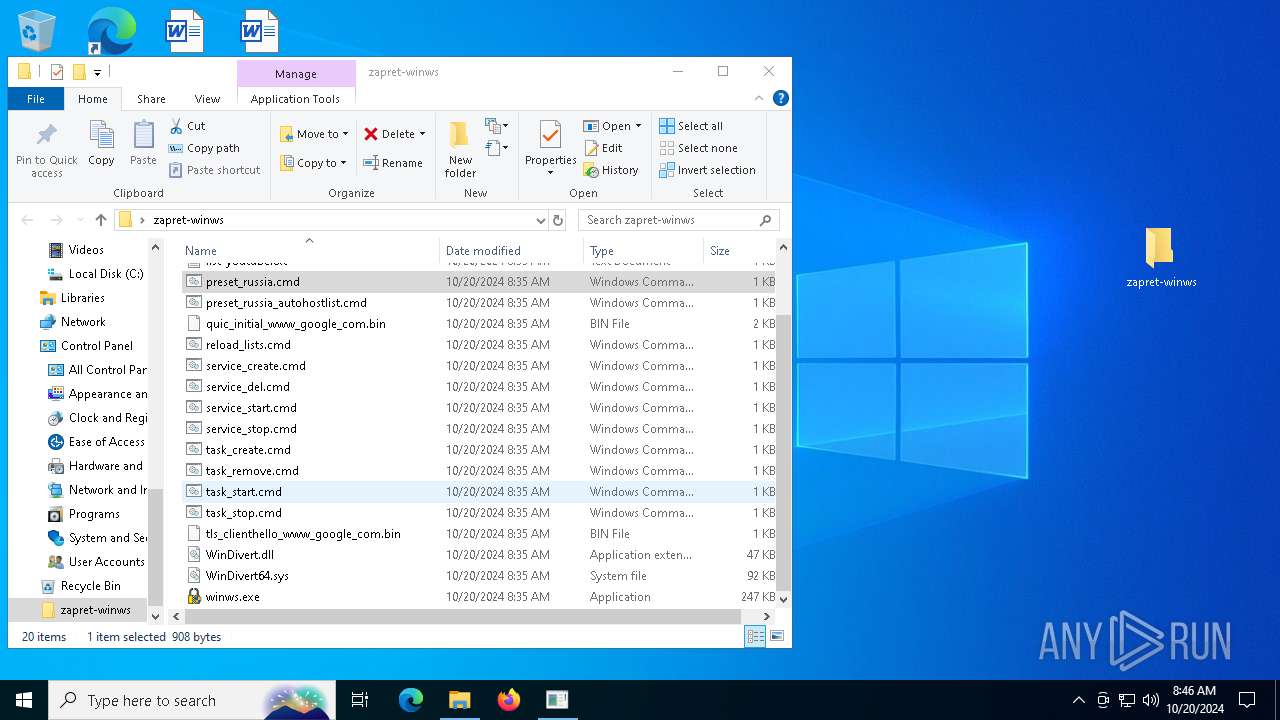Select Libraries in navigation pane
The width and height of the screenshot is (1280, 720).
point(82,298)
